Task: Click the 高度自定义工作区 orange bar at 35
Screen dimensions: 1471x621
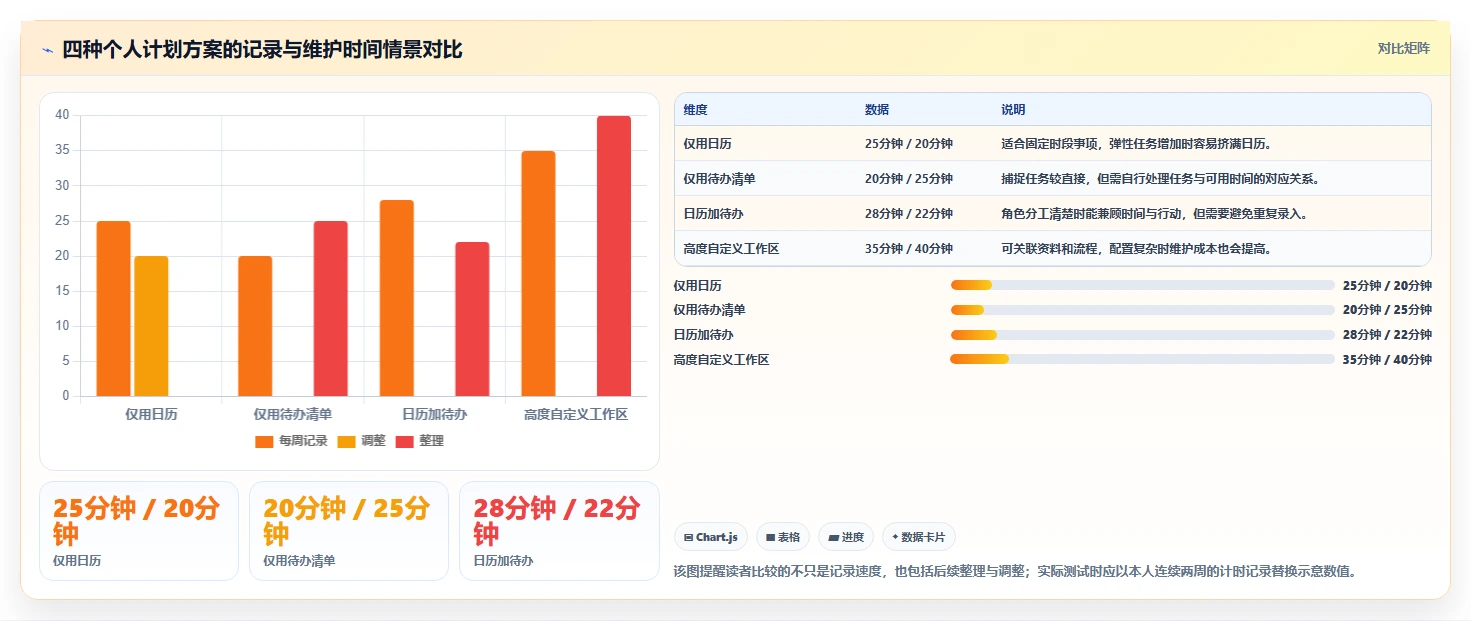Action: point(538,273)
